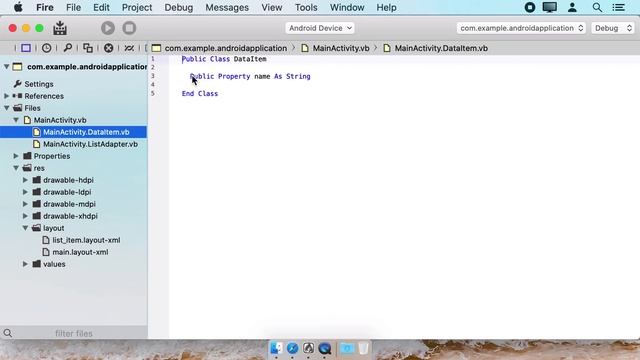Open the Messages menu

tap(227, 7)
